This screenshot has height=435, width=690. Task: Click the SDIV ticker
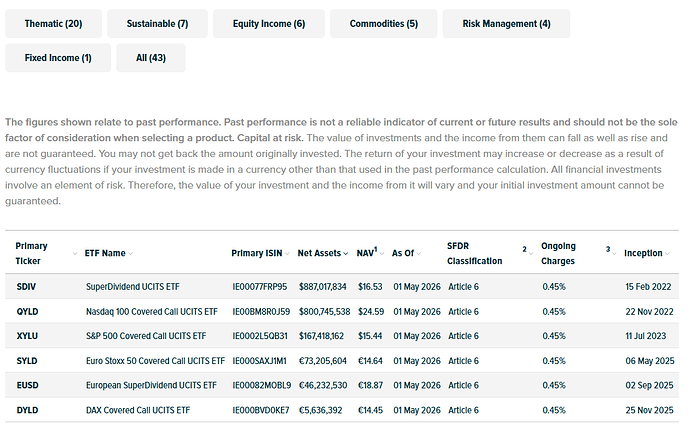(x=26, y=287)
